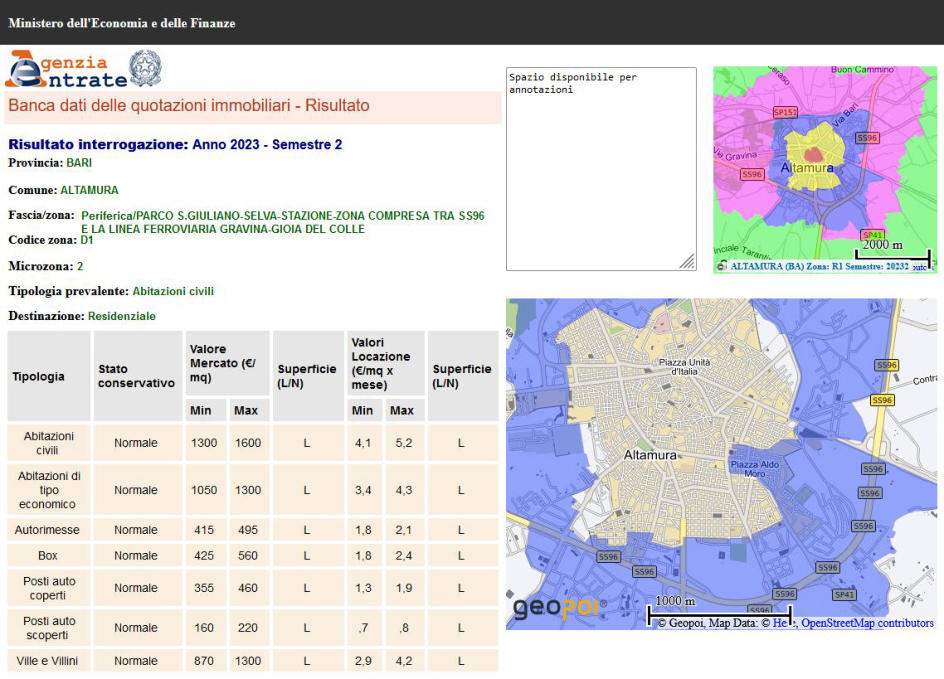944x679 pixels.
Task: Click the Ministero dell'Economia e delle Finanze header
Action: [122, 22]
